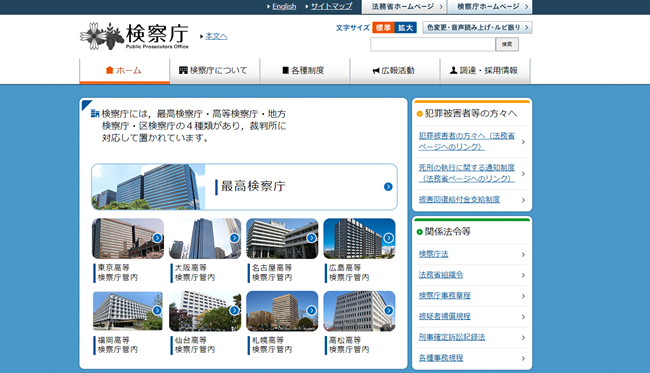The height and width of the screenshot is (373, 650).
Task: Click the 札幌高等検察庁管内 caption text
Action: pyautogui.click(x=272, y=345)
